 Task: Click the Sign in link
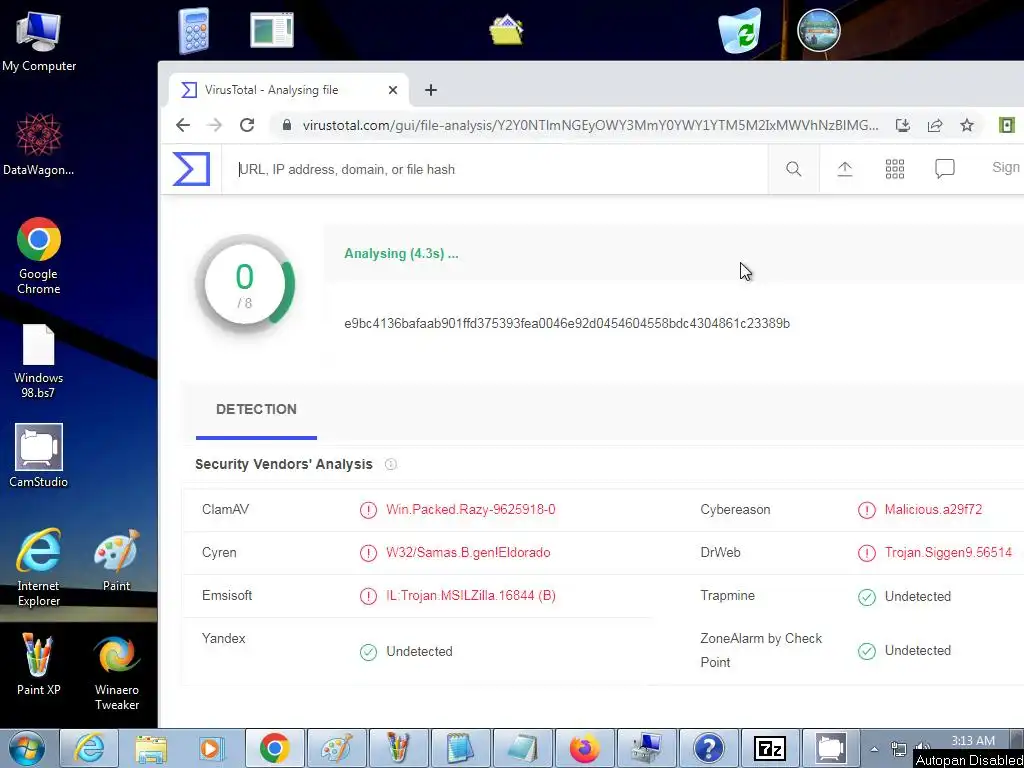point(1006,168)
